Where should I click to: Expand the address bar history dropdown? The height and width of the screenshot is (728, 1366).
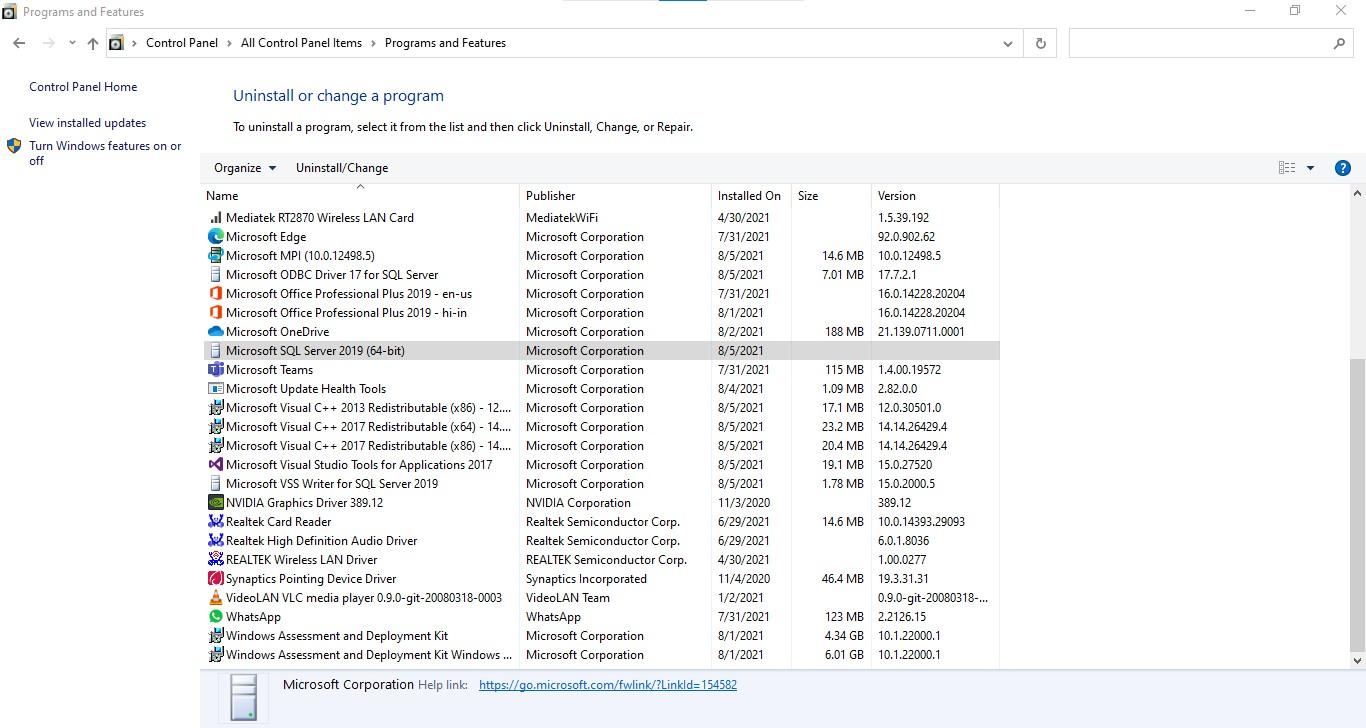[1007, 43]
